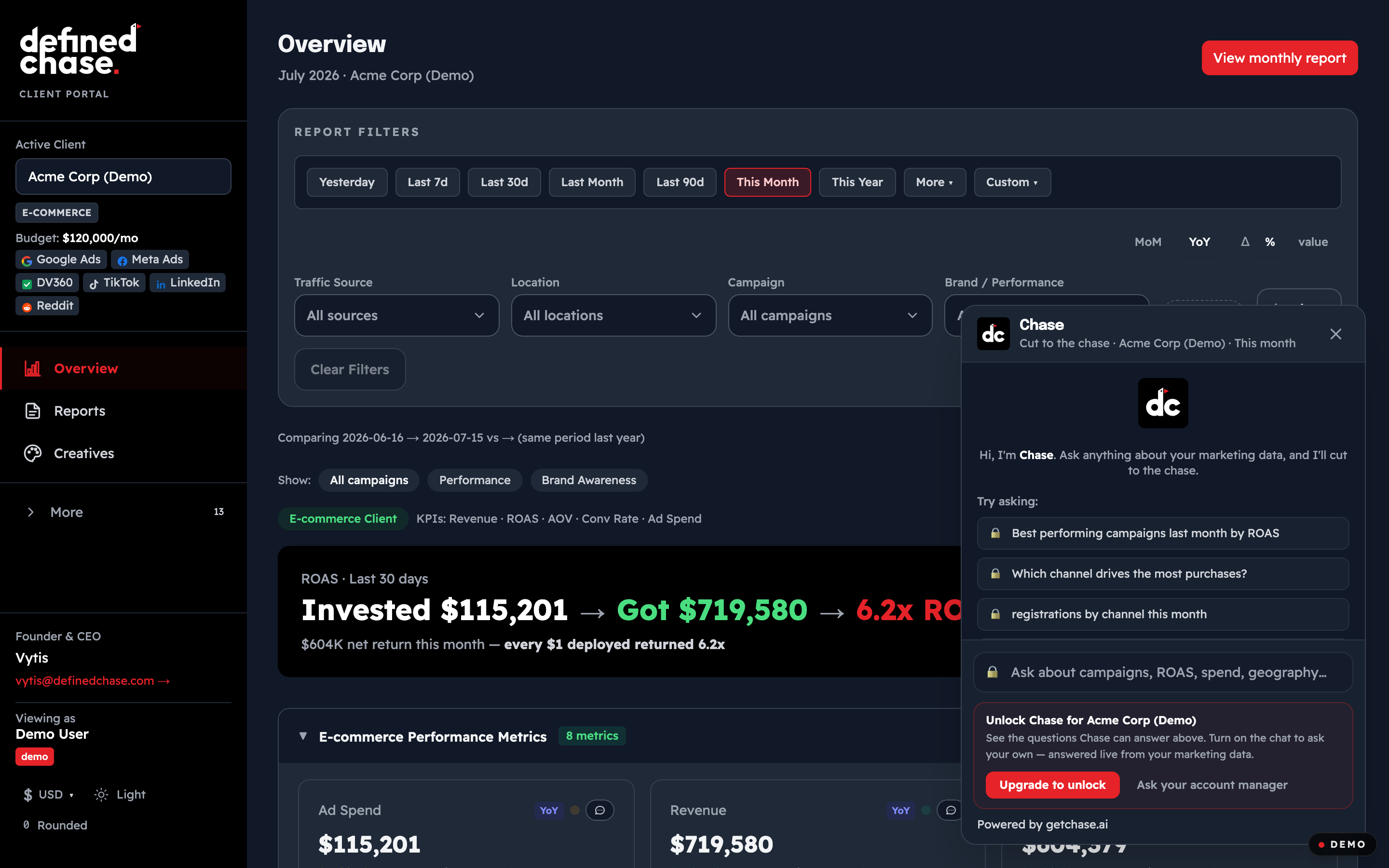Screen dimensions: 1389x868
Task: Open the comment icon on Ad Spend card
Action: click(x=600, y=810)
